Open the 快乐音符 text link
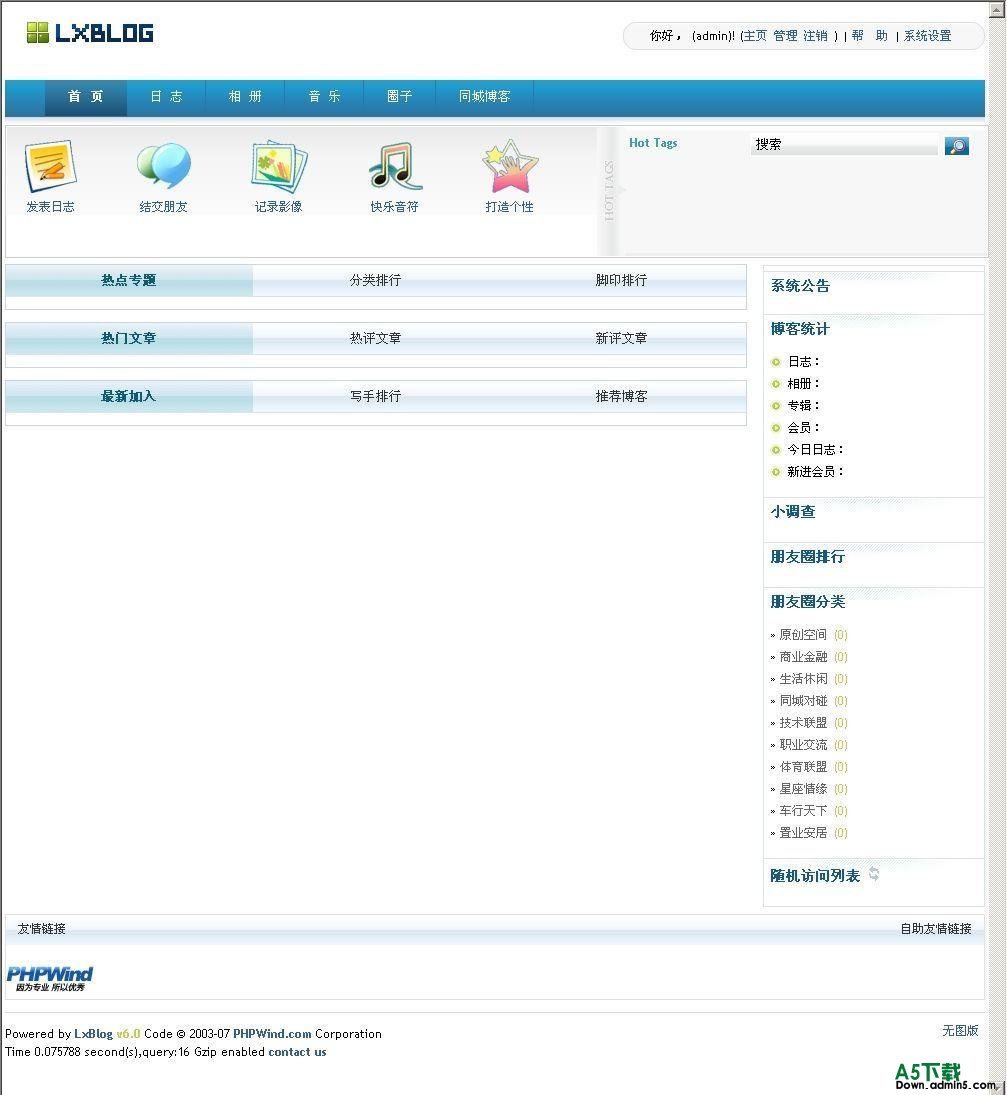1007x1095 pixels. tap(395, 207)
